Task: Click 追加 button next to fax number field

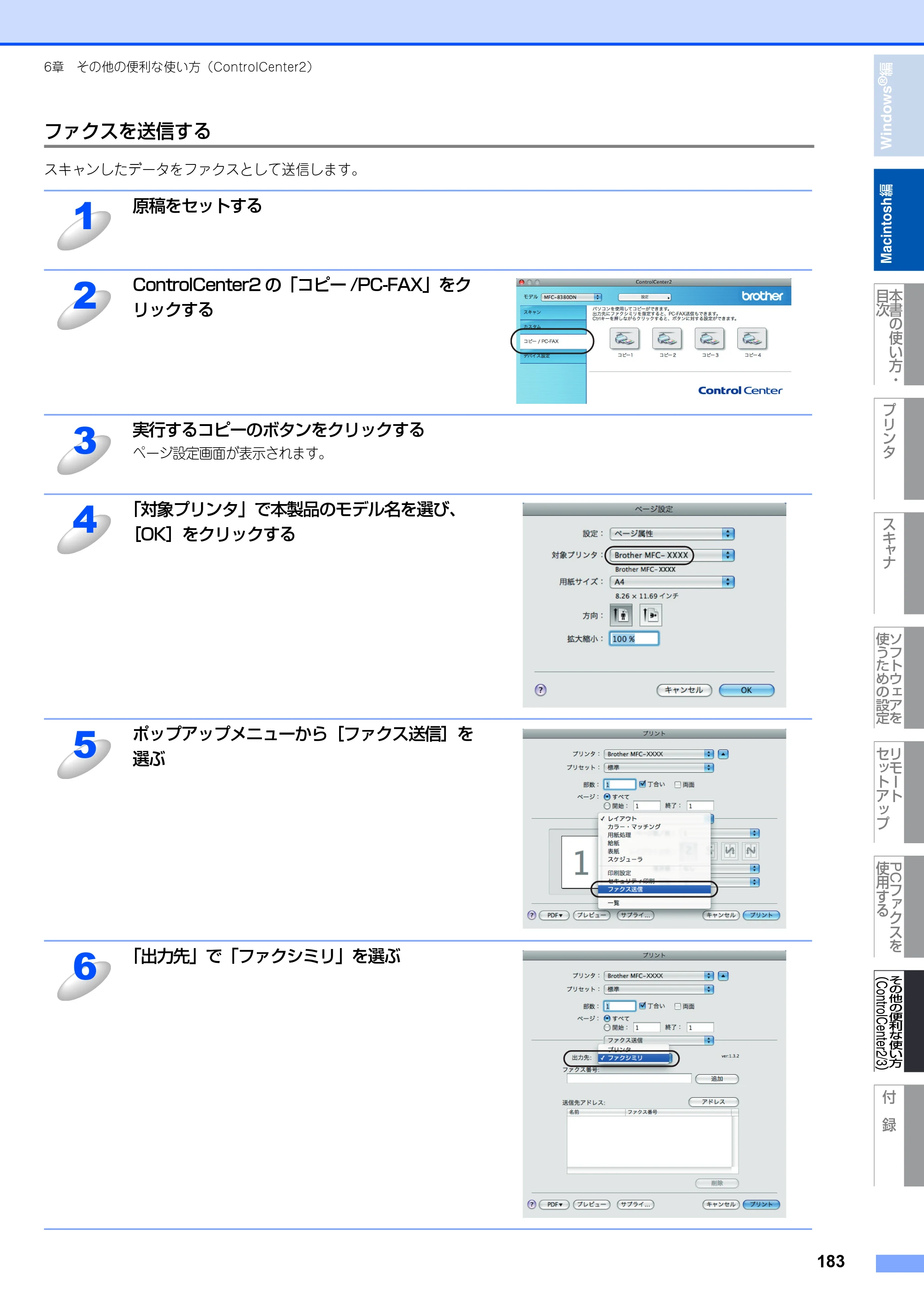Action: (717, 1078)
